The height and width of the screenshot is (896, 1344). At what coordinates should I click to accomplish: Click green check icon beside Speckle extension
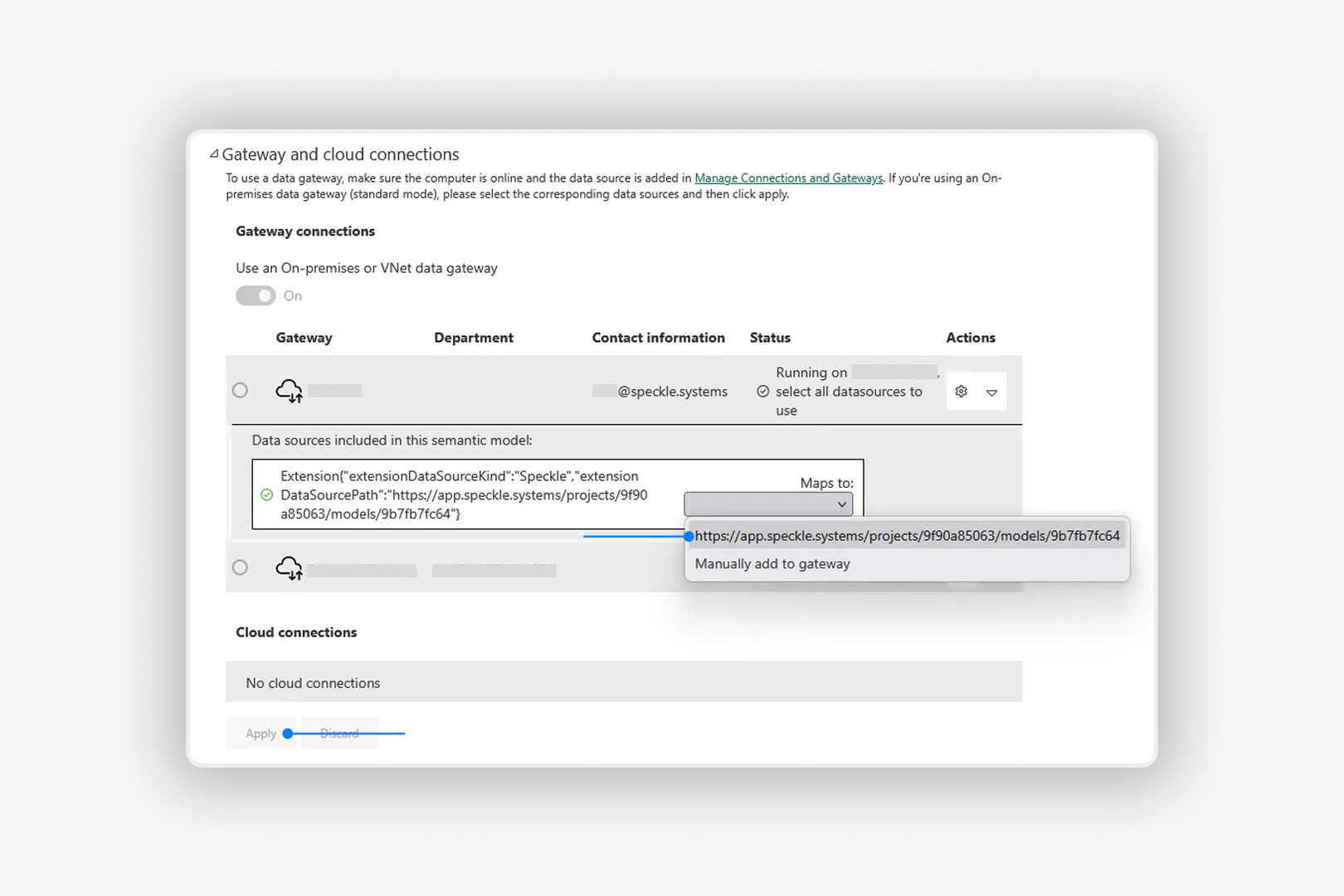266,495
